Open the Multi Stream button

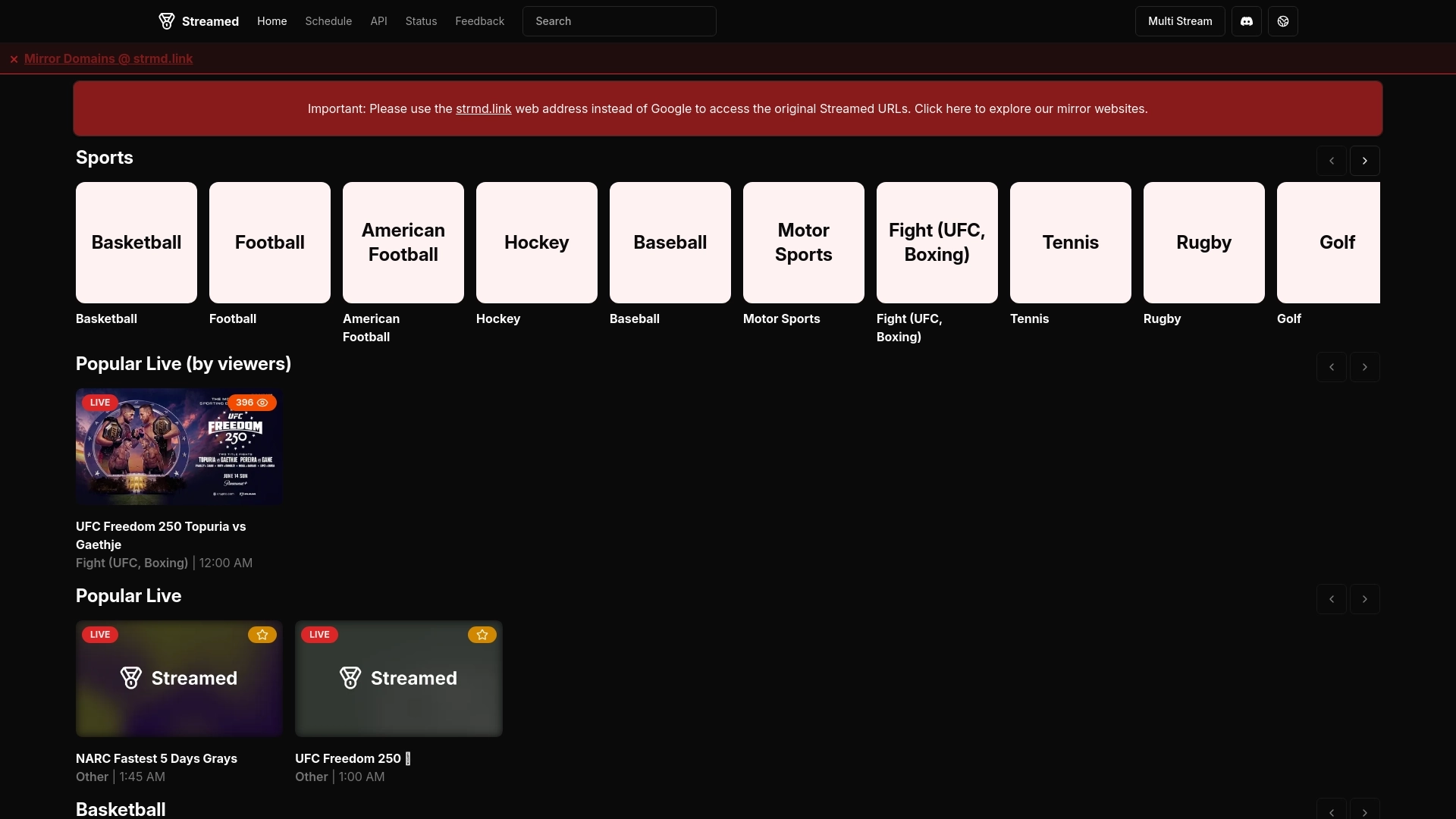tap(1180, 21)
